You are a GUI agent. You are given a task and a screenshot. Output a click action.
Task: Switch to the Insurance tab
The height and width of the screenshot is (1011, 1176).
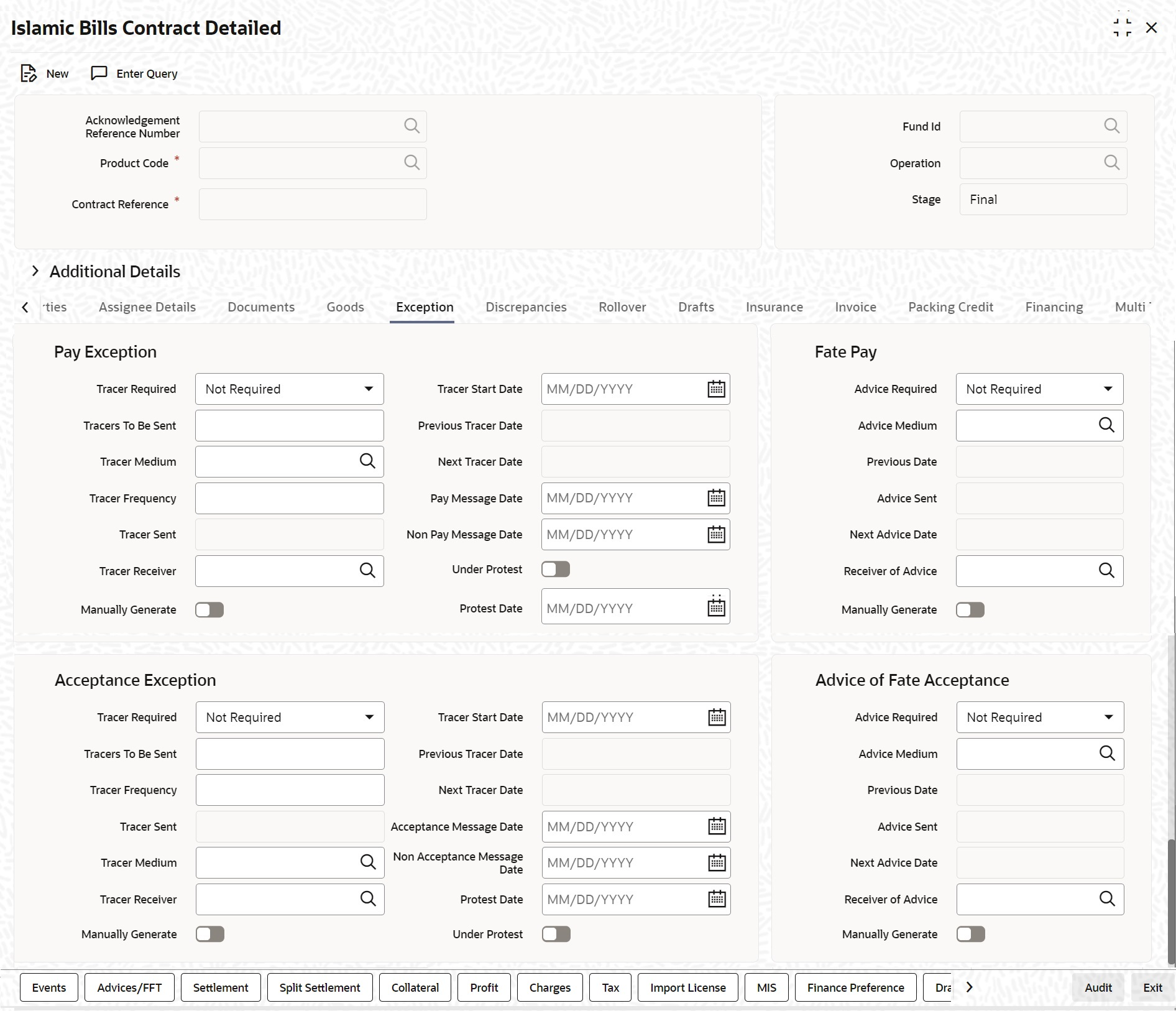click(774, 307)
